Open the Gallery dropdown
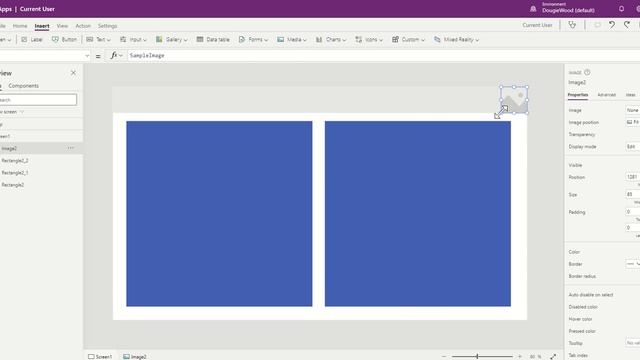 pyautogui.click(x=171, y=40)
